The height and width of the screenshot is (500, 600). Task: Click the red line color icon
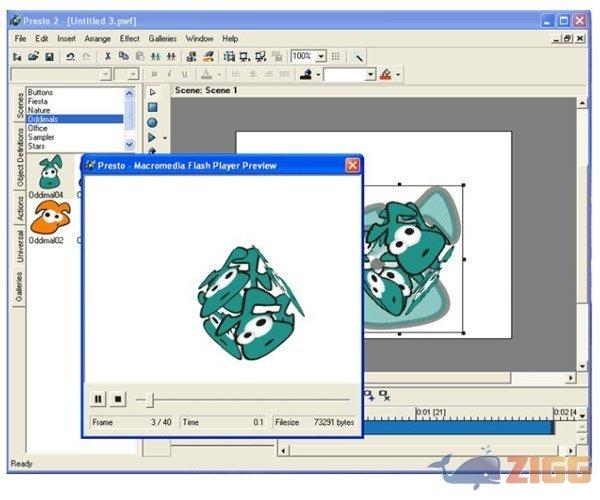pyautogui.click(x=386, y=74)
